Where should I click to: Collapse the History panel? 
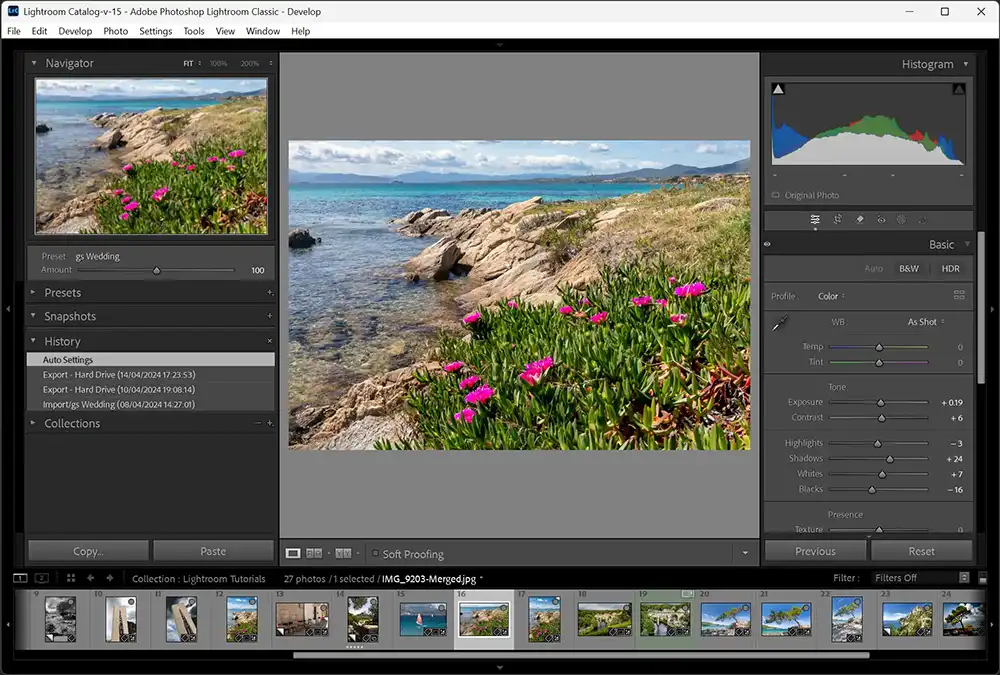coord(34,341)
